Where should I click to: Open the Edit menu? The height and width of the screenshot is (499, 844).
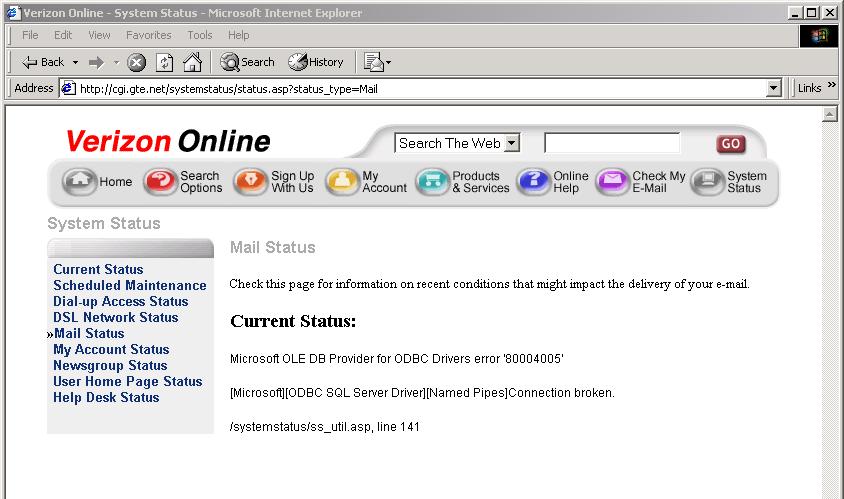click(63, 36)
